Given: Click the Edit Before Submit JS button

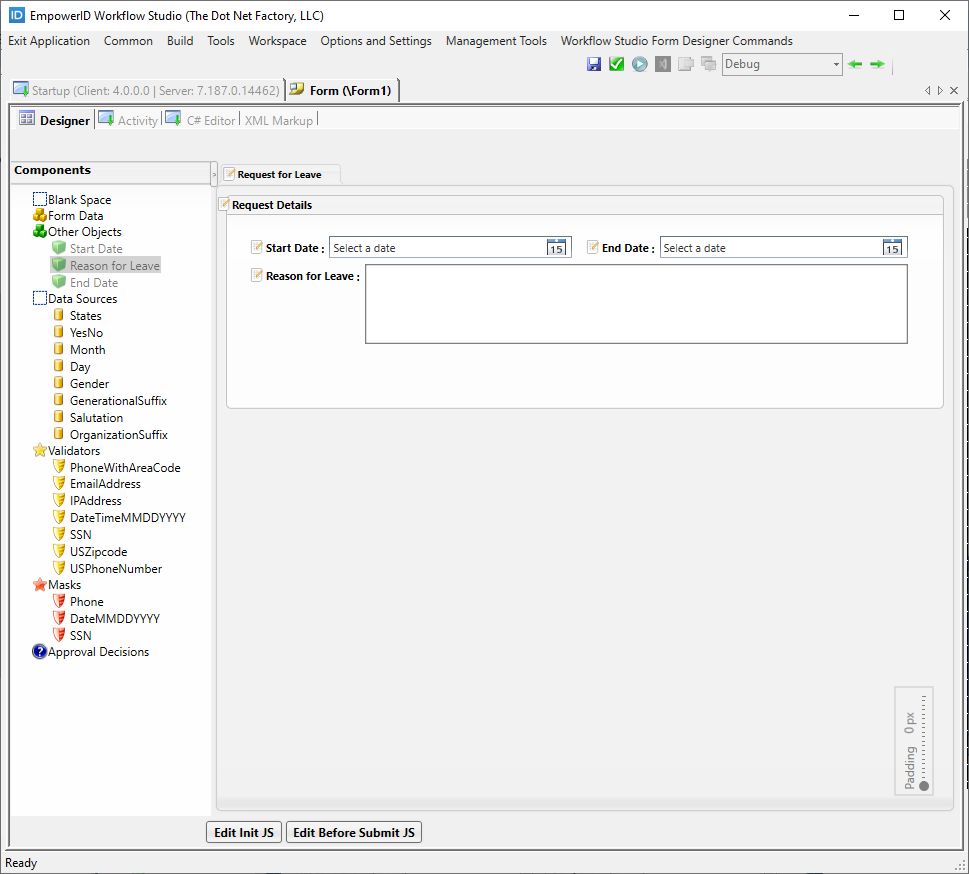Looking at the screenshot, I should pos(354,833).
